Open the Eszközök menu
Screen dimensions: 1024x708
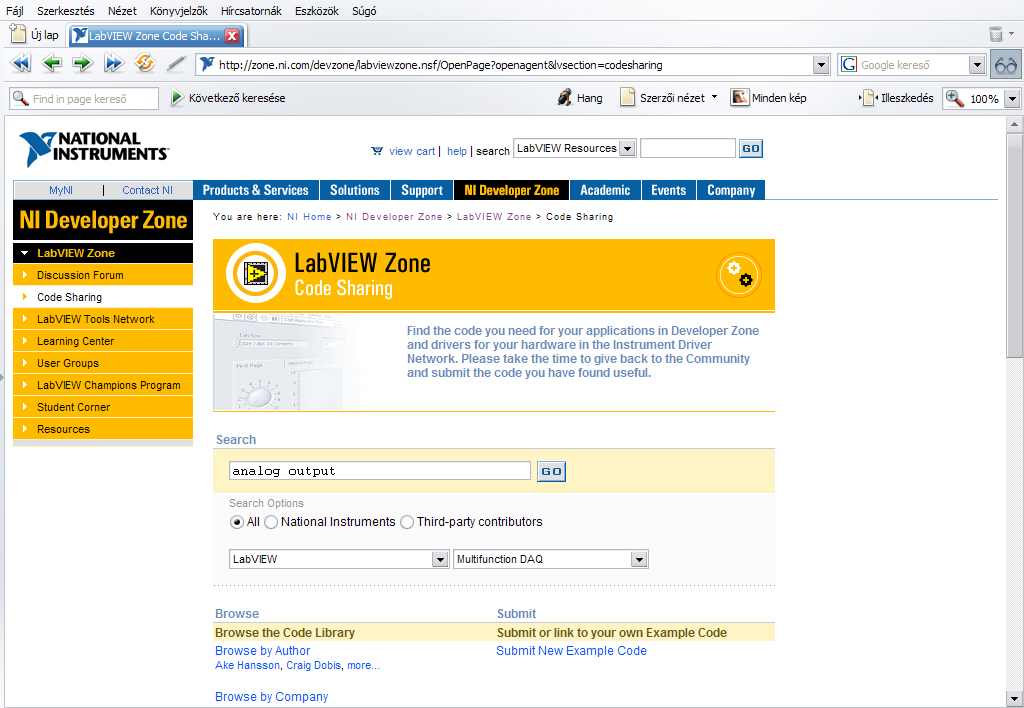pyautogui.click(x=317, y=10)
